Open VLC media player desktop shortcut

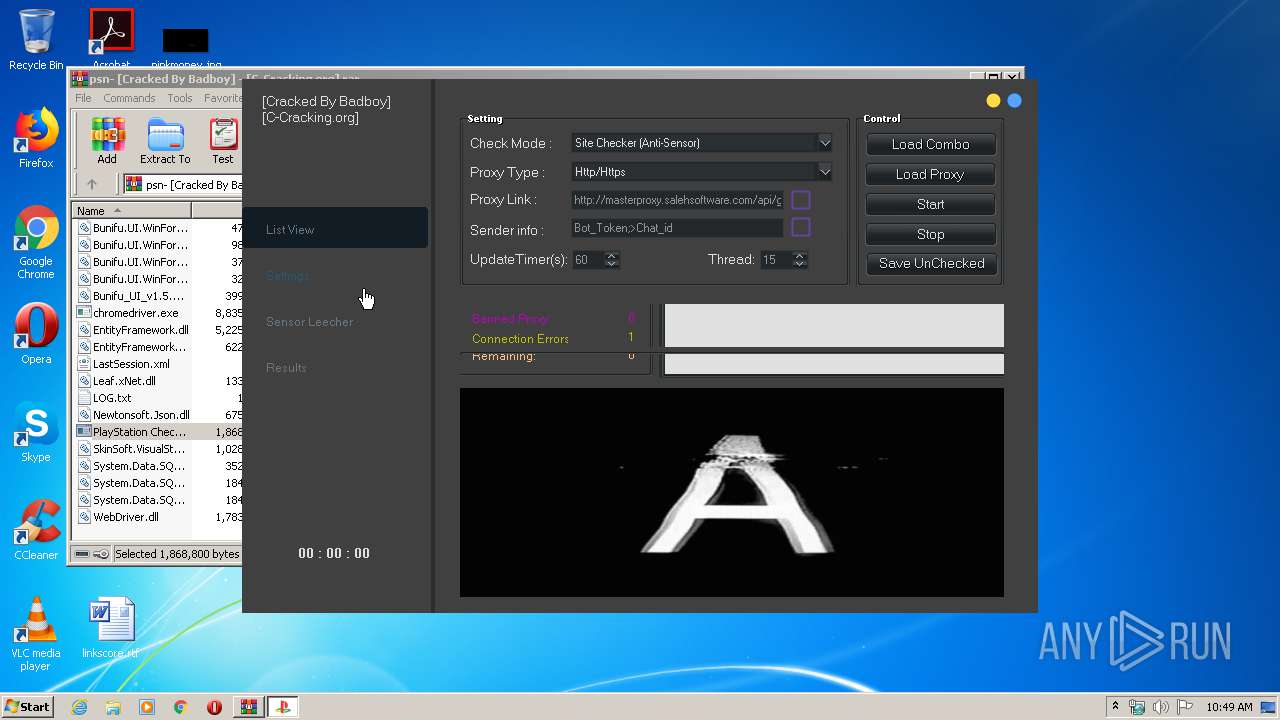click(36, 633)
